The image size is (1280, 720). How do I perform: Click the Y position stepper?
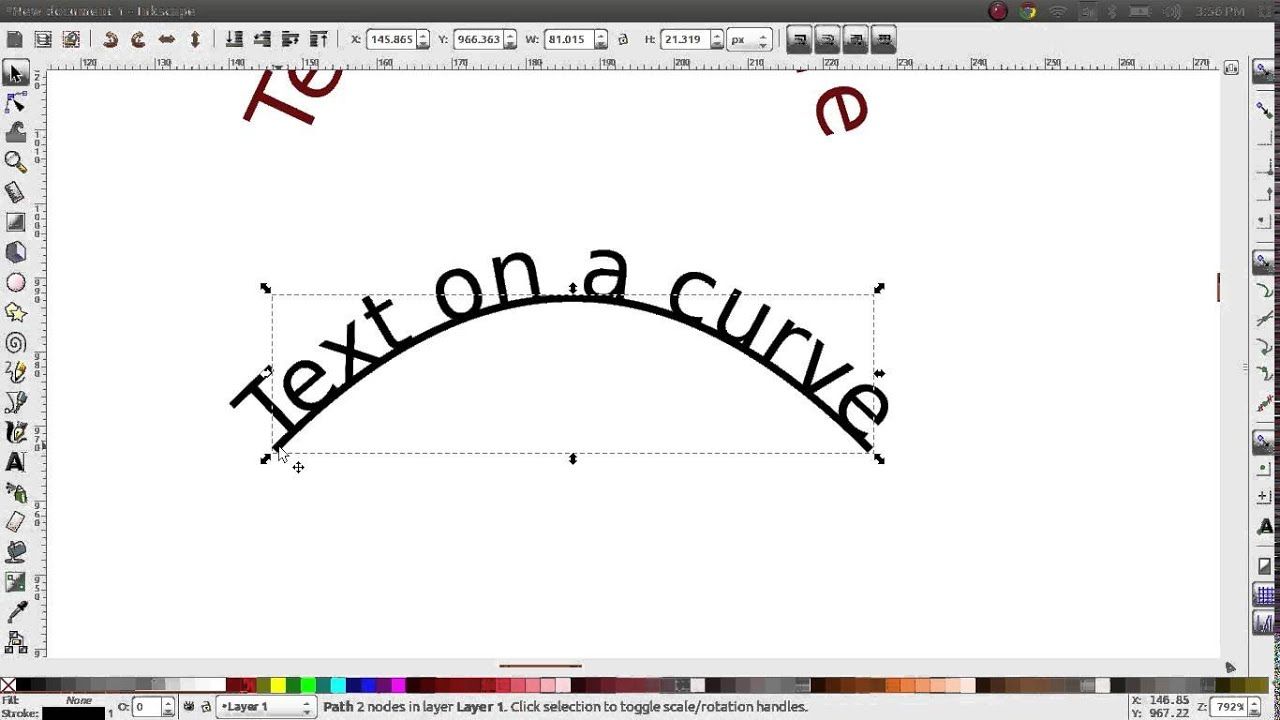(509, 40)
